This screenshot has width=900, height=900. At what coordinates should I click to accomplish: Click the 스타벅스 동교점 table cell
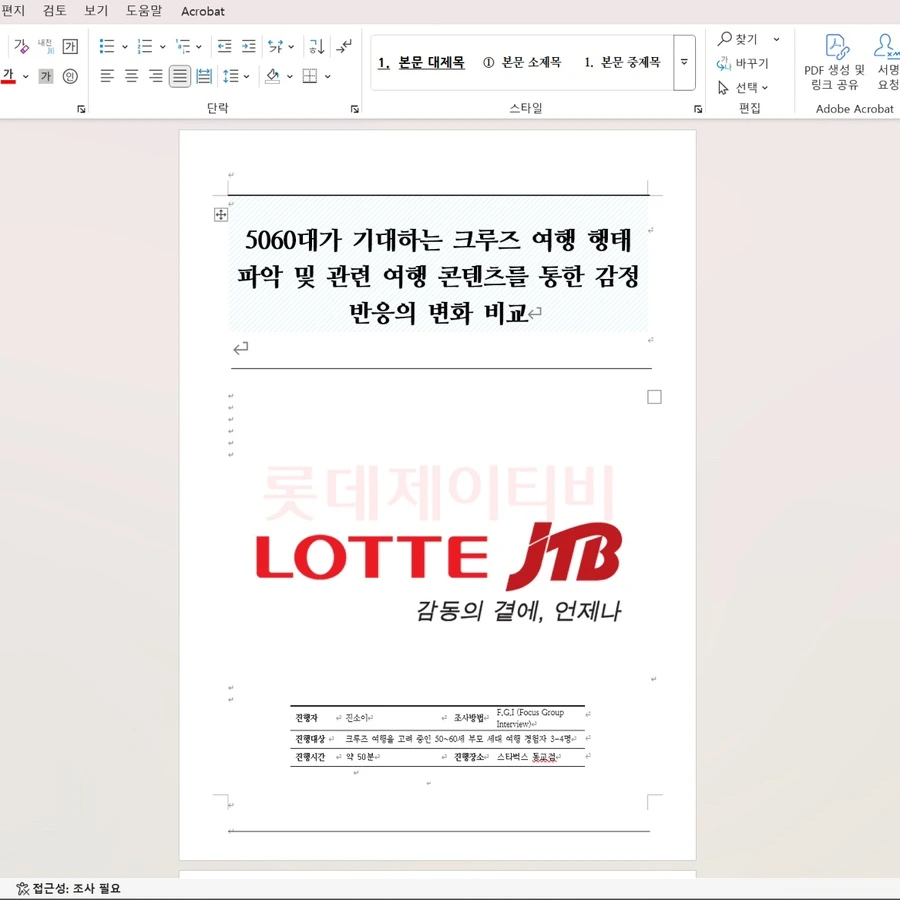click(x=526, y=758)
